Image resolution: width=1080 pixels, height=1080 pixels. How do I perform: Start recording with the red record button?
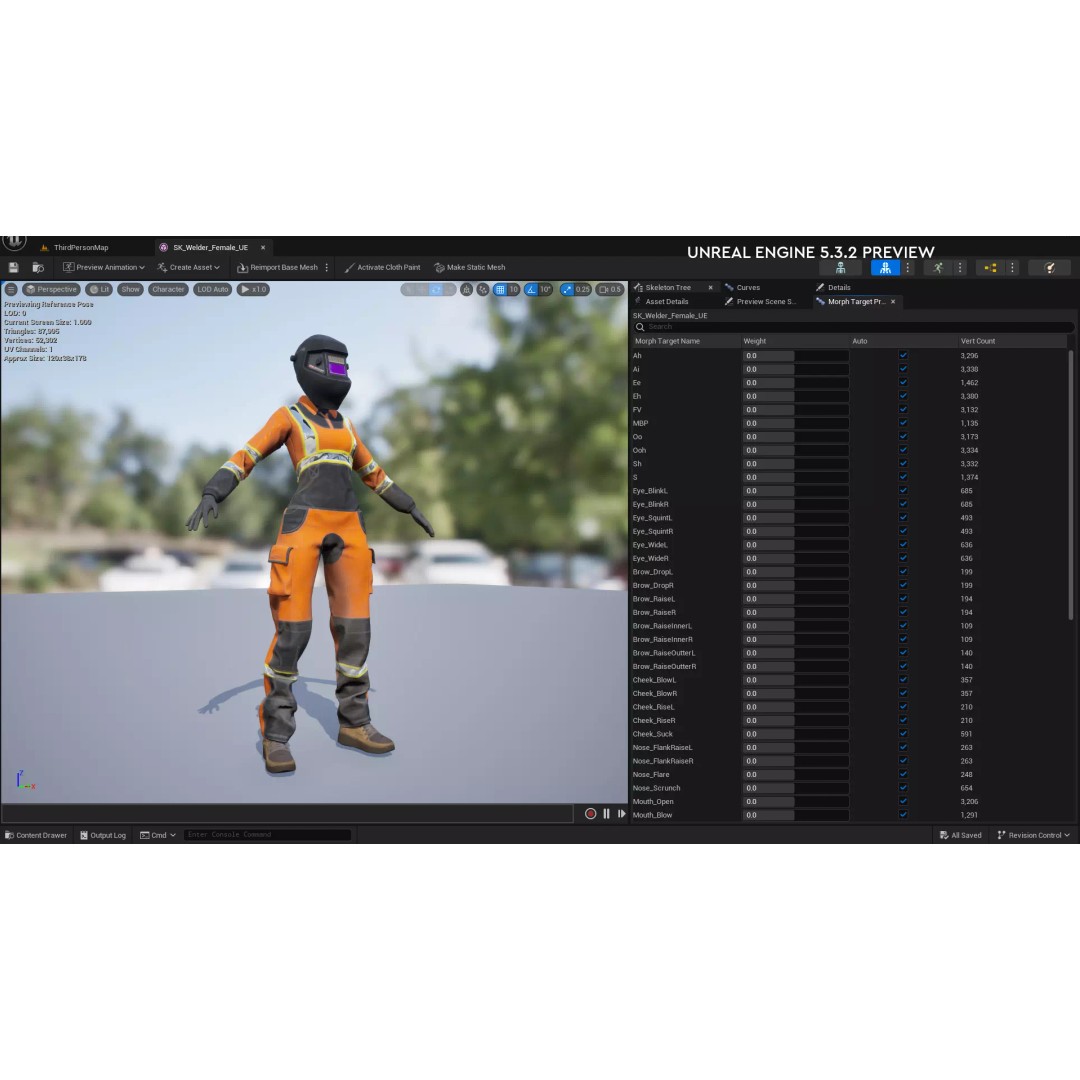590,813
